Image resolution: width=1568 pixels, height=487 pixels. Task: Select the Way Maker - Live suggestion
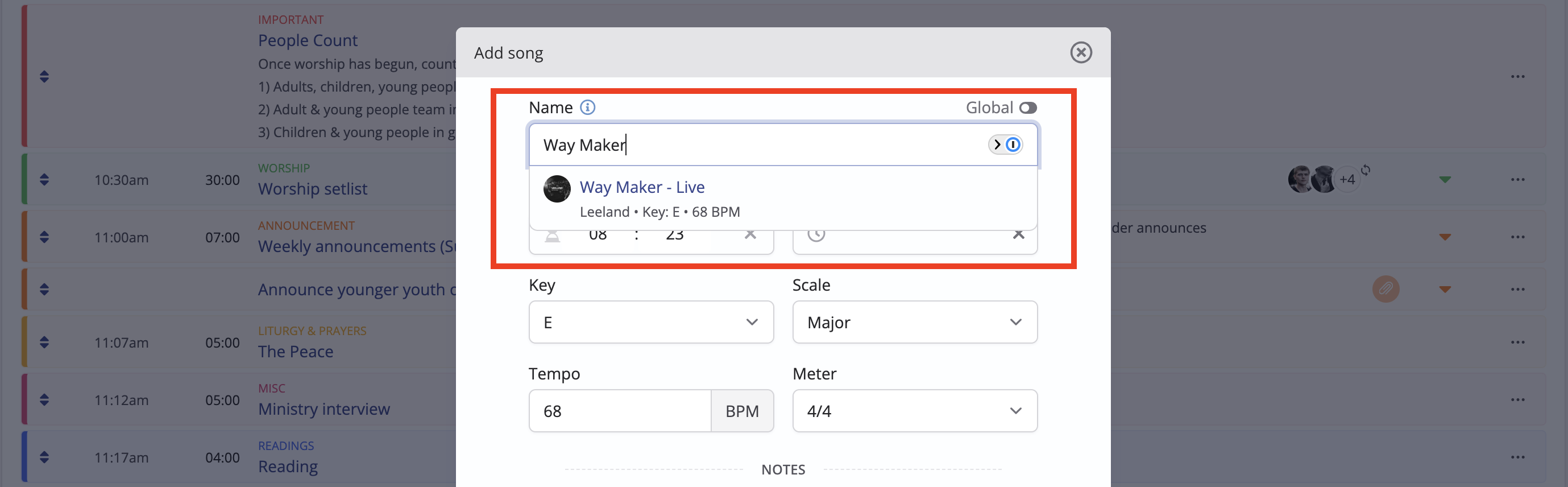pos(783,199)
